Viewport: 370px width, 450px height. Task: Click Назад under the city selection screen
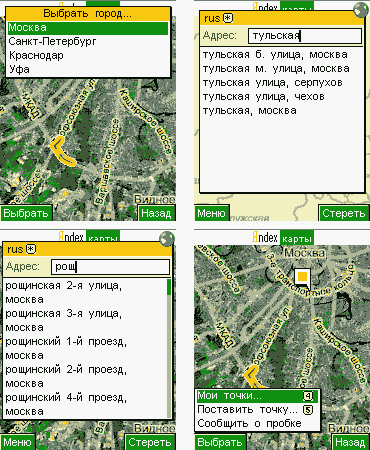click(156, 213)
